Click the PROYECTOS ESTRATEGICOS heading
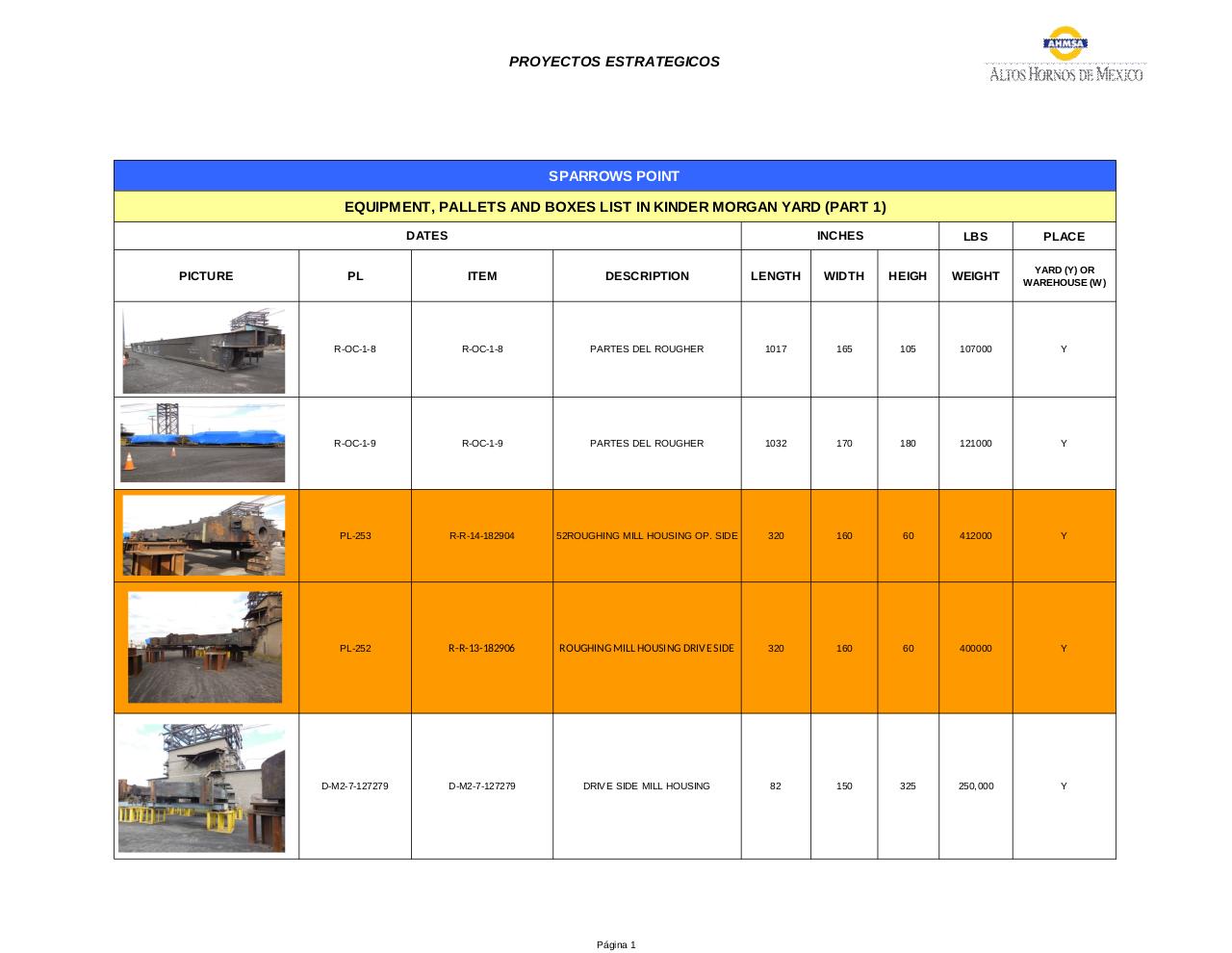 click(x=615, y=62)
